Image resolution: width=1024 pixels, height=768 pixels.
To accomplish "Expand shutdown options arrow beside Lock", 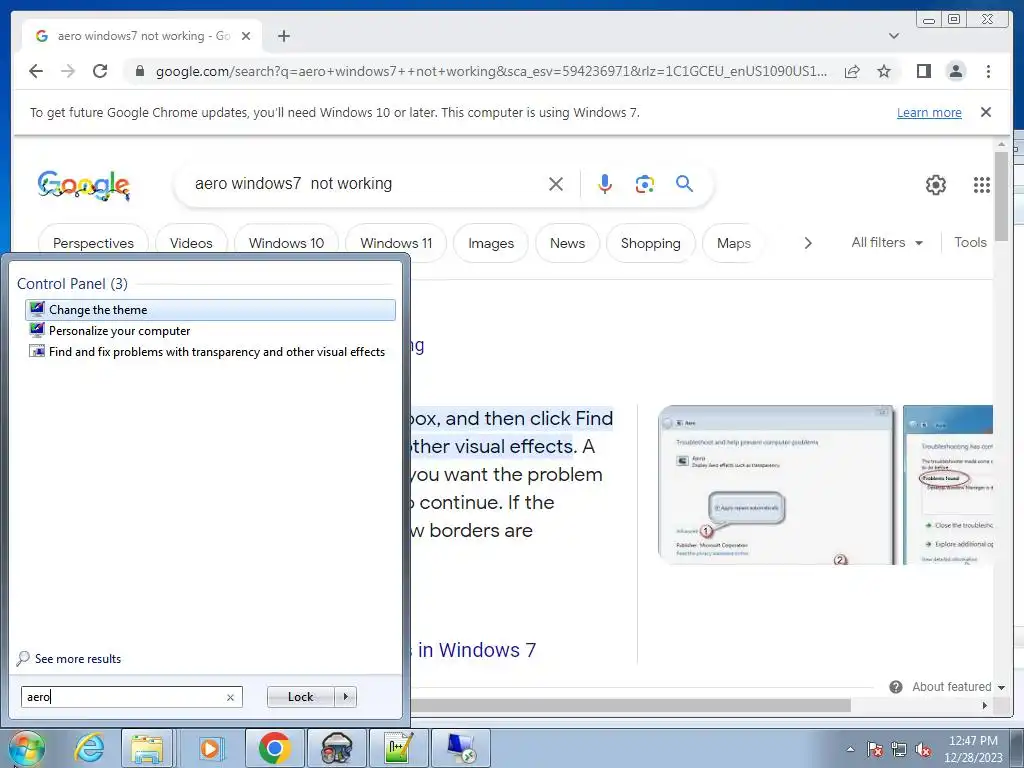I will click(345, 697).
